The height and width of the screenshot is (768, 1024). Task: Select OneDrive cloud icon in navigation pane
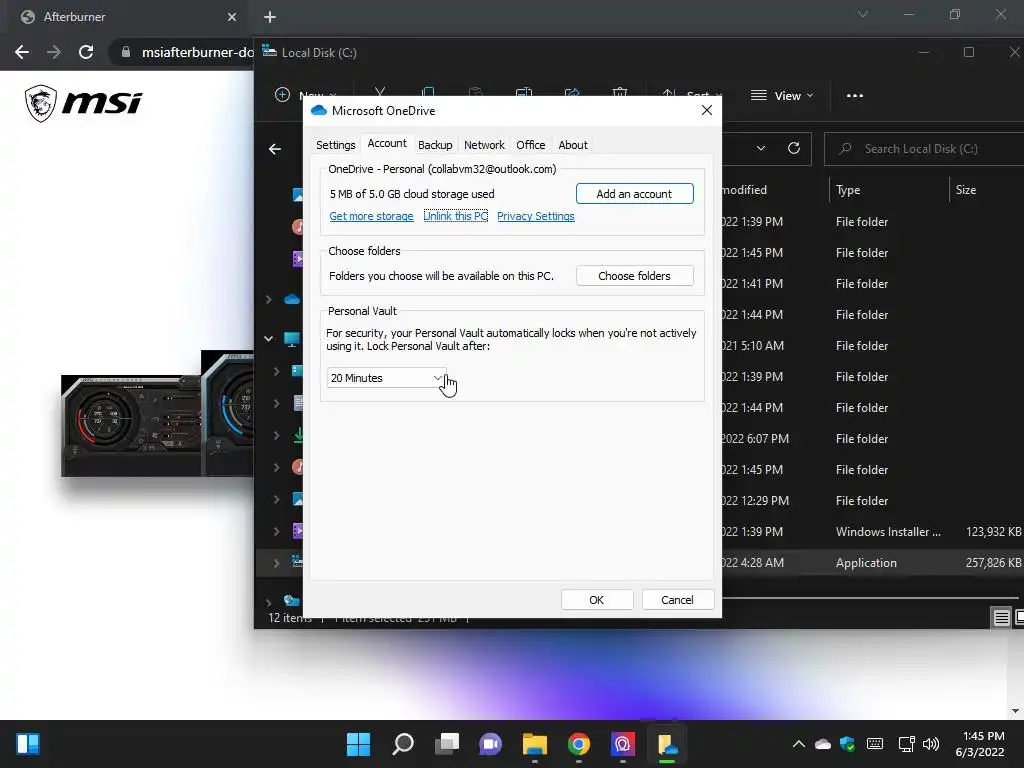(292, 299)
